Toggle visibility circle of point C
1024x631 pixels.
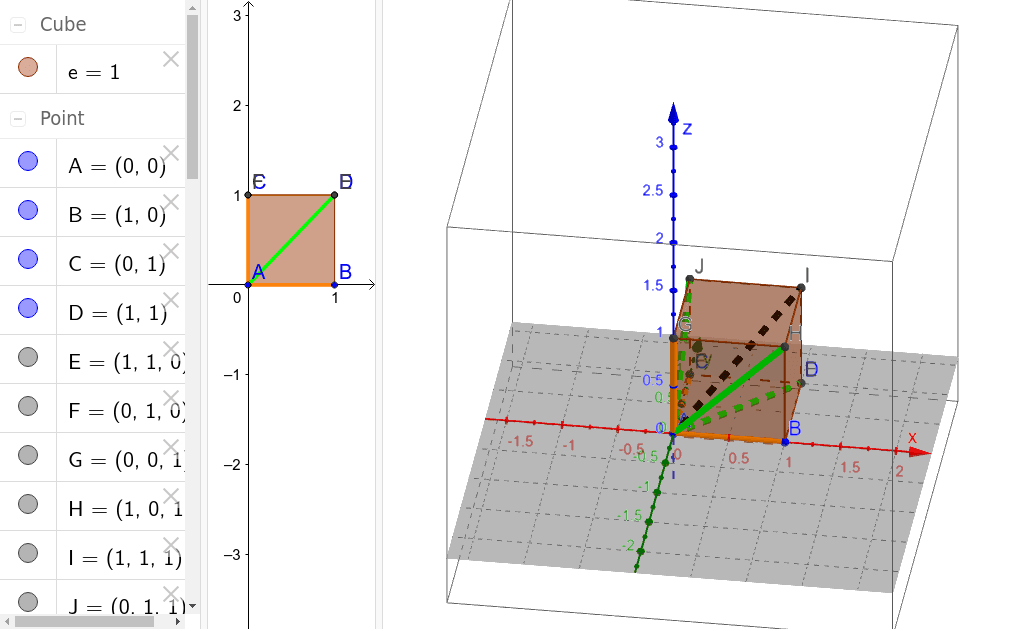(x=28, y=259)
